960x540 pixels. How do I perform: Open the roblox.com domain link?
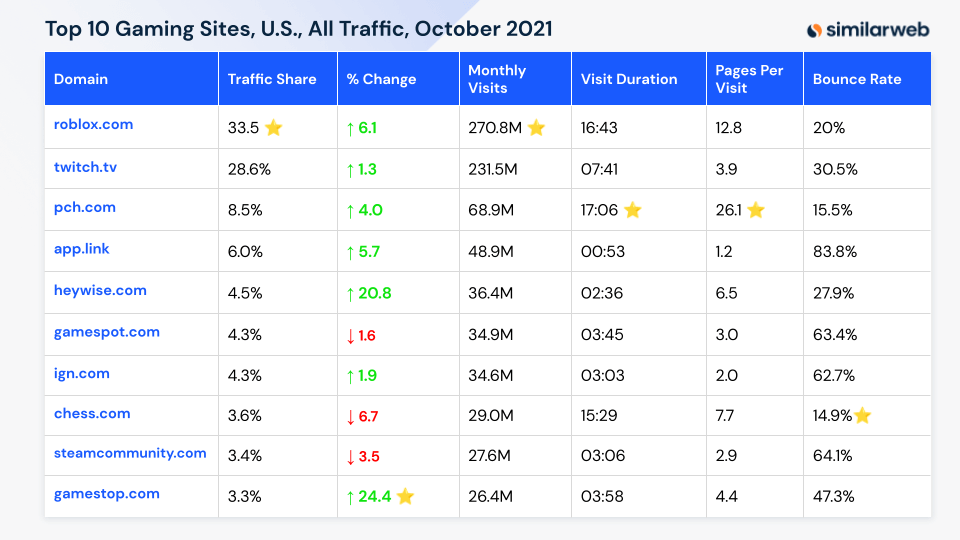pyautogui.click(x=93, y=125)
